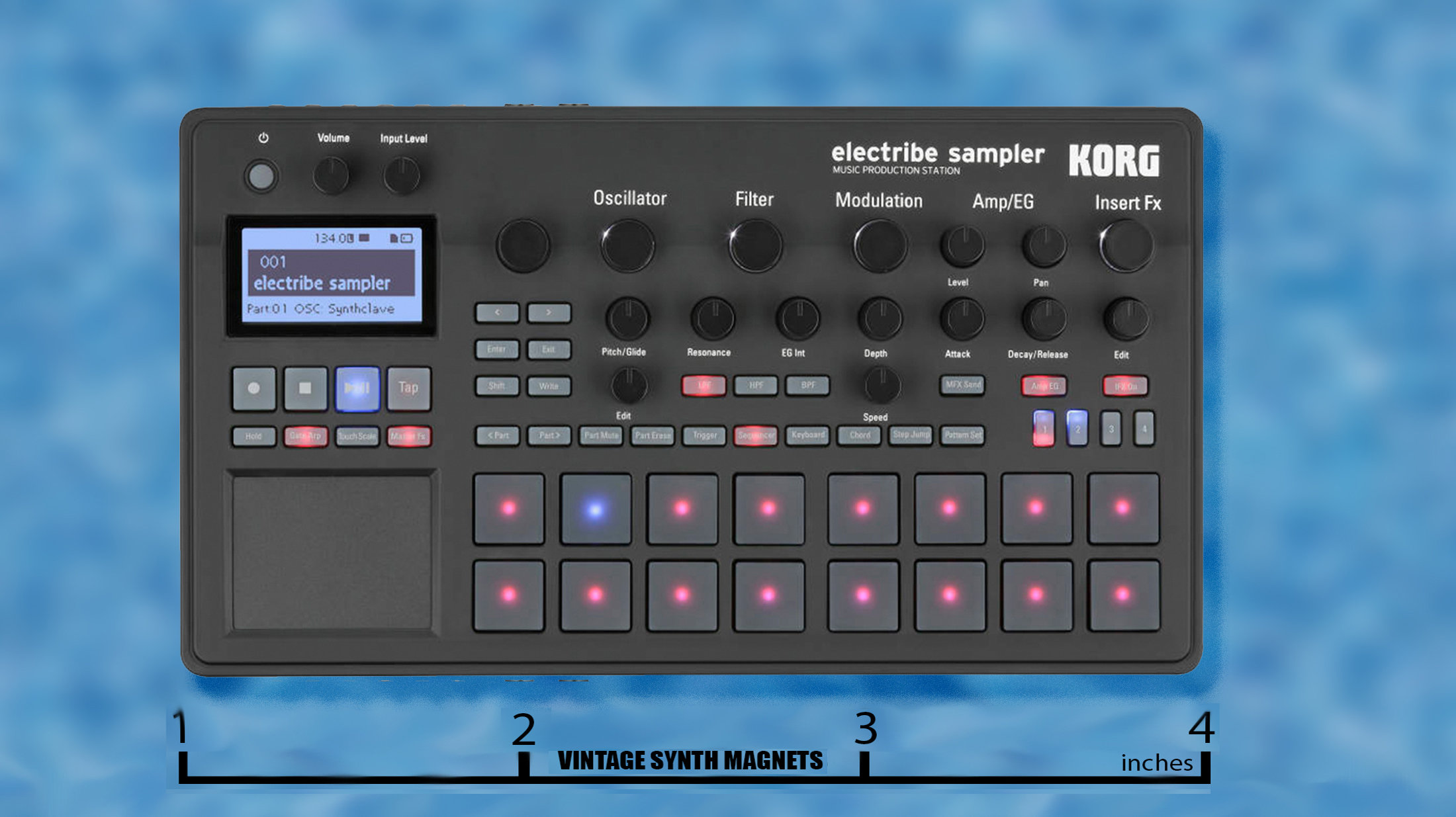Click the Part Mute button
Viewport: 1456px width, 817px height.
coord(601,435)
